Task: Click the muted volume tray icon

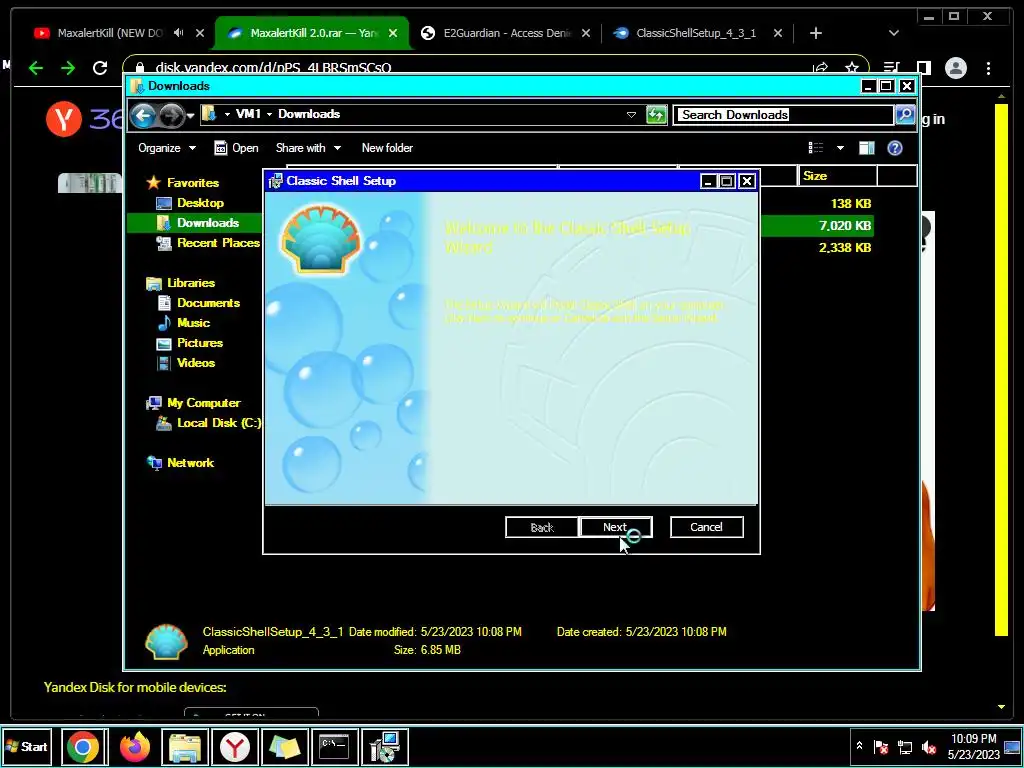Action: click(928, 746)
